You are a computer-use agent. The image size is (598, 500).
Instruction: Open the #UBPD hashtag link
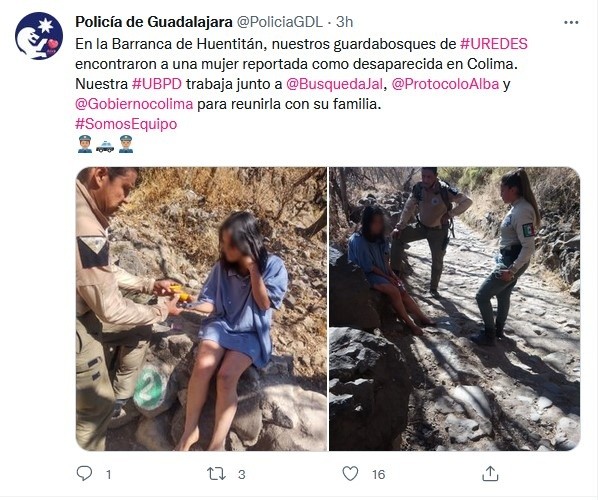pyautogui.click(x=157, y=84)
